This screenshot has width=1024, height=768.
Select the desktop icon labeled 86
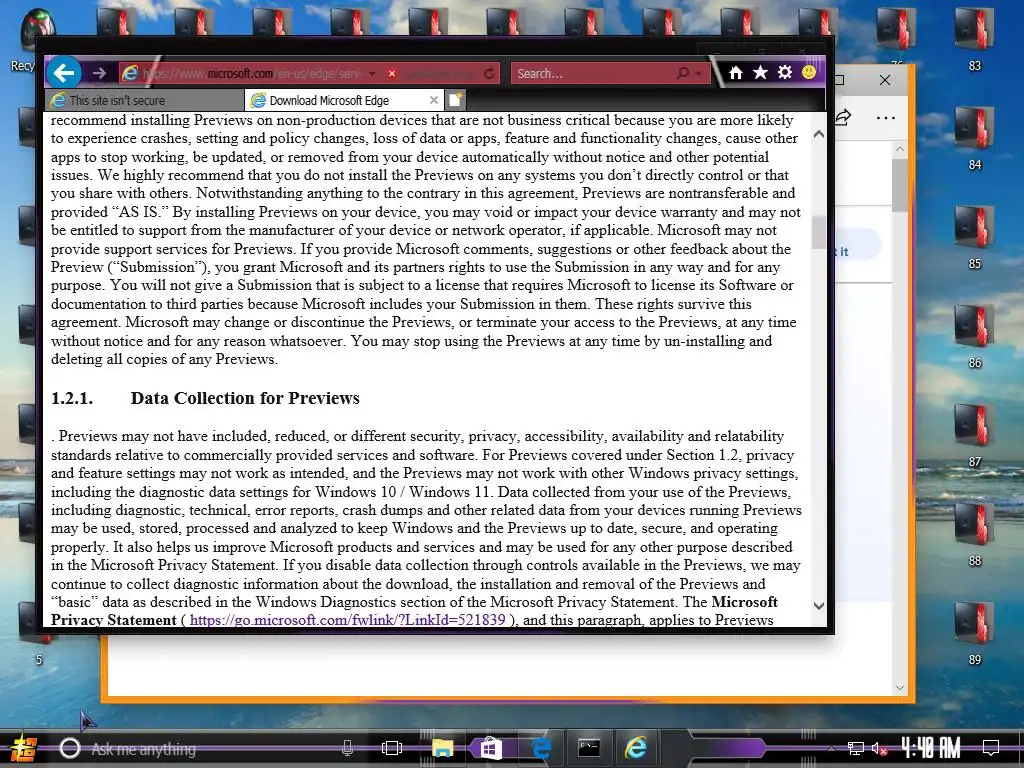(x=974, y=338)
